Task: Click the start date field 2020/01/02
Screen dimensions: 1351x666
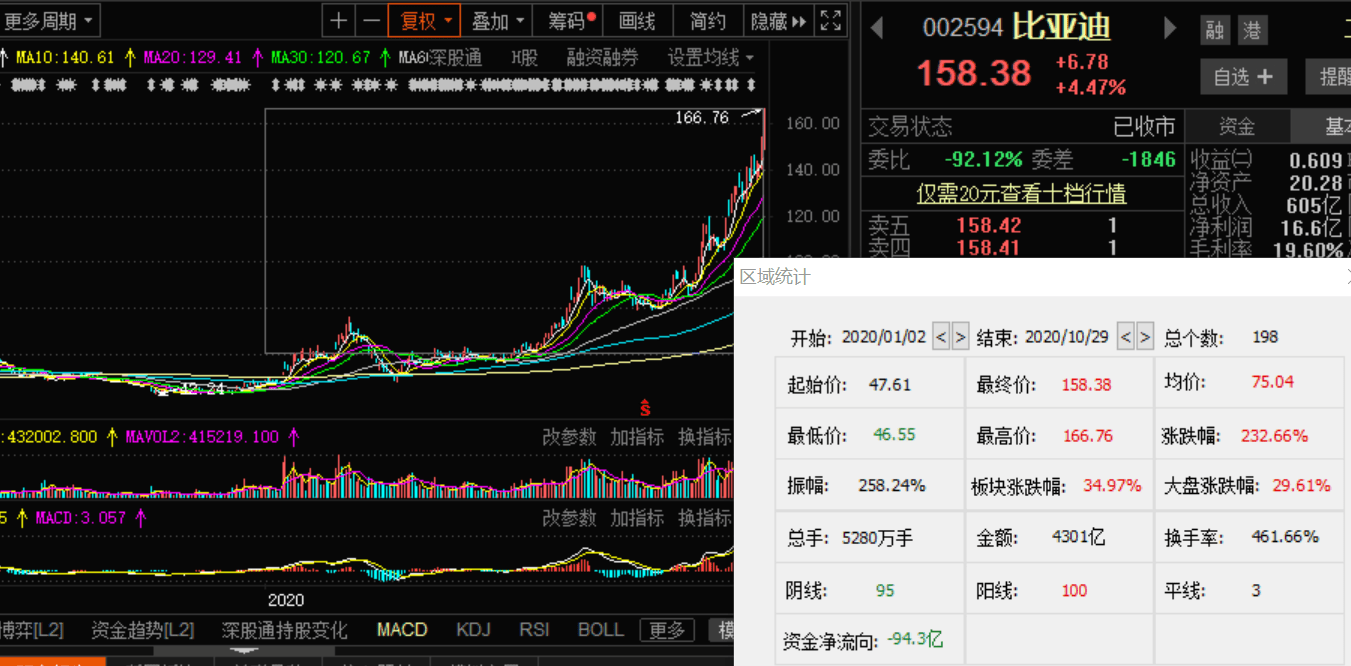Action: [x=884, y=337]
